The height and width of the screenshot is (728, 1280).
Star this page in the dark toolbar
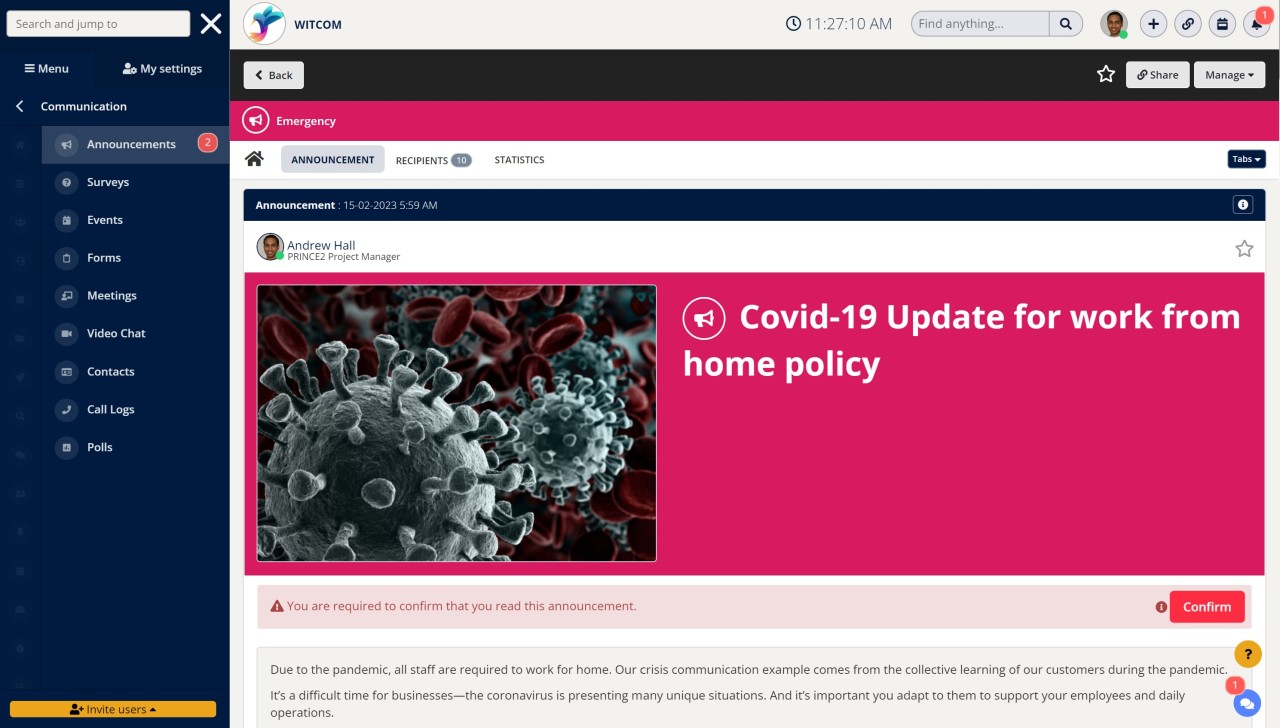(x=1105, y=73)
